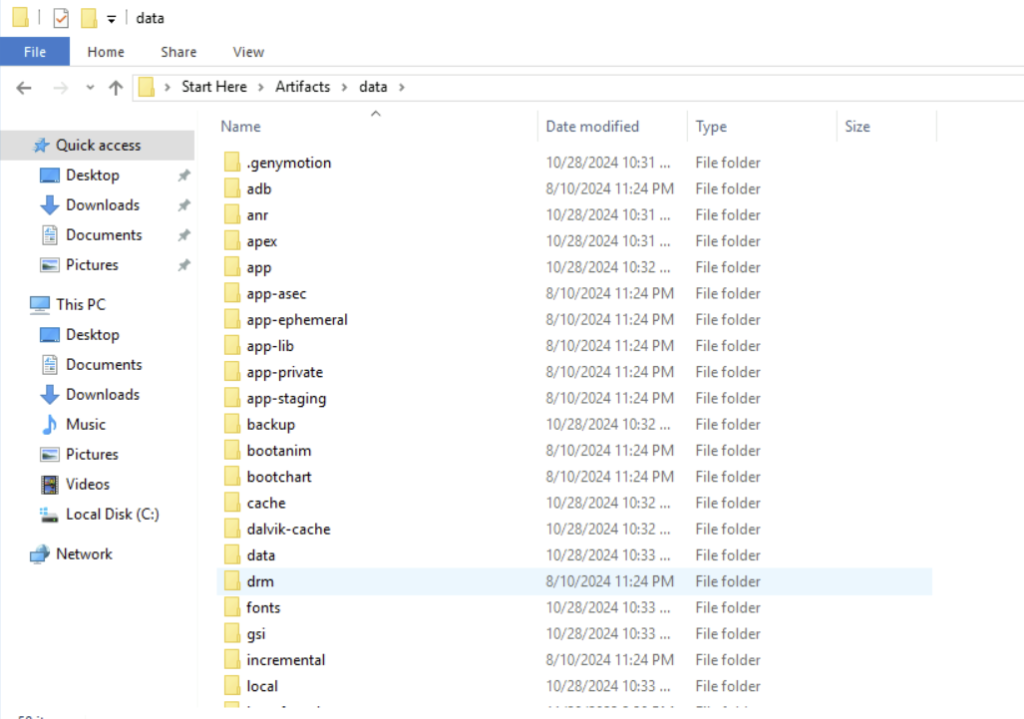Sort by the Name column header

(241, 127)
